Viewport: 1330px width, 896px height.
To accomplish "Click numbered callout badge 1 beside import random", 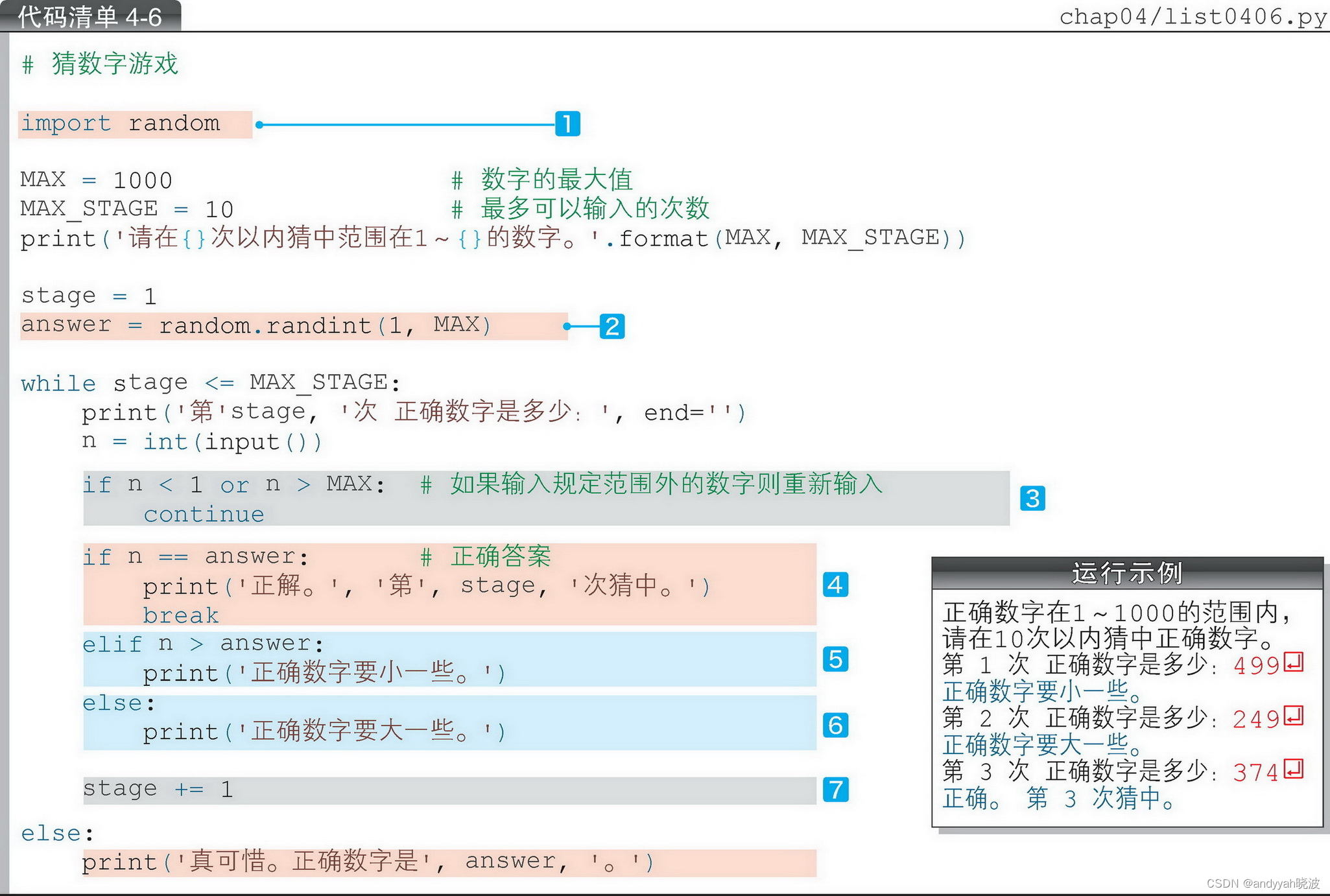I will coord(567,123).
